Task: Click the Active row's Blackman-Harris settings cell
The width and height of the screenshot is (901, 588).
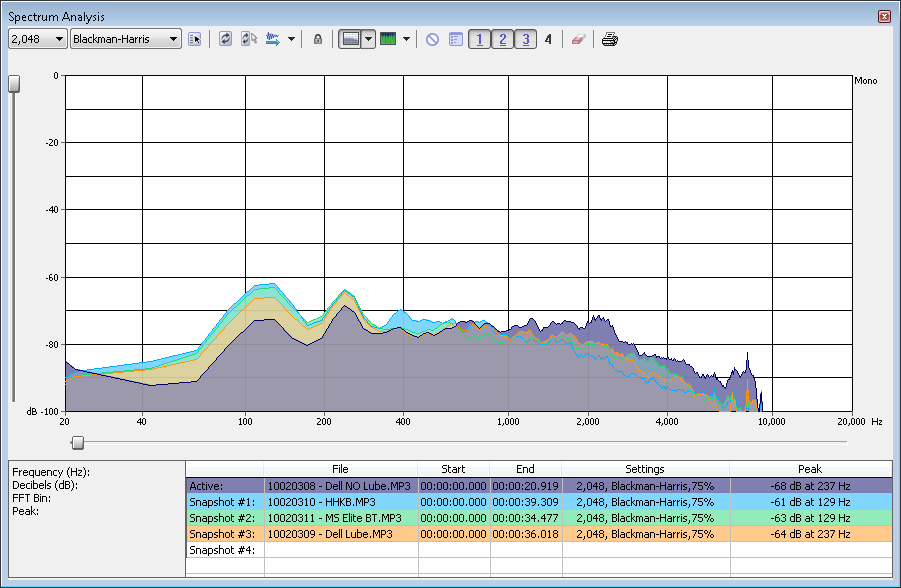Action: [x=645, y=486]
